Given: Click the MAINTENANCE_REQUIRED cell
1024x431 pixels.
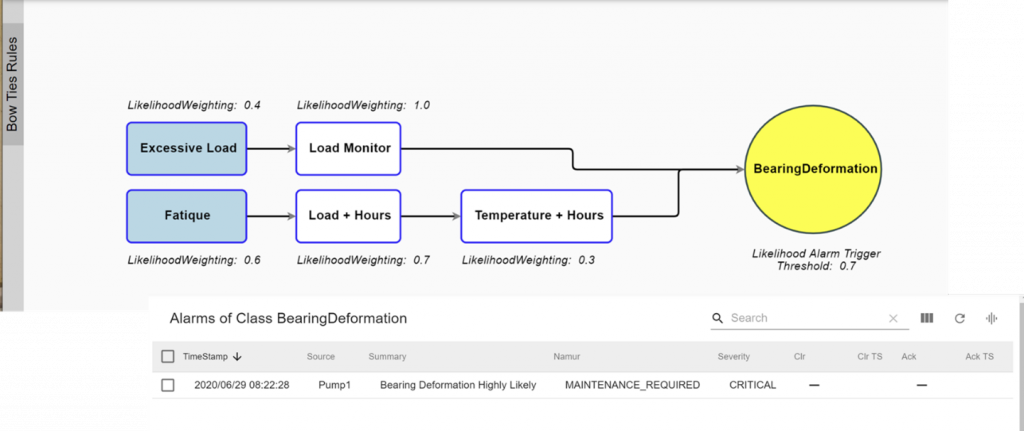Looking at the screenshot, I should [632, 385].
